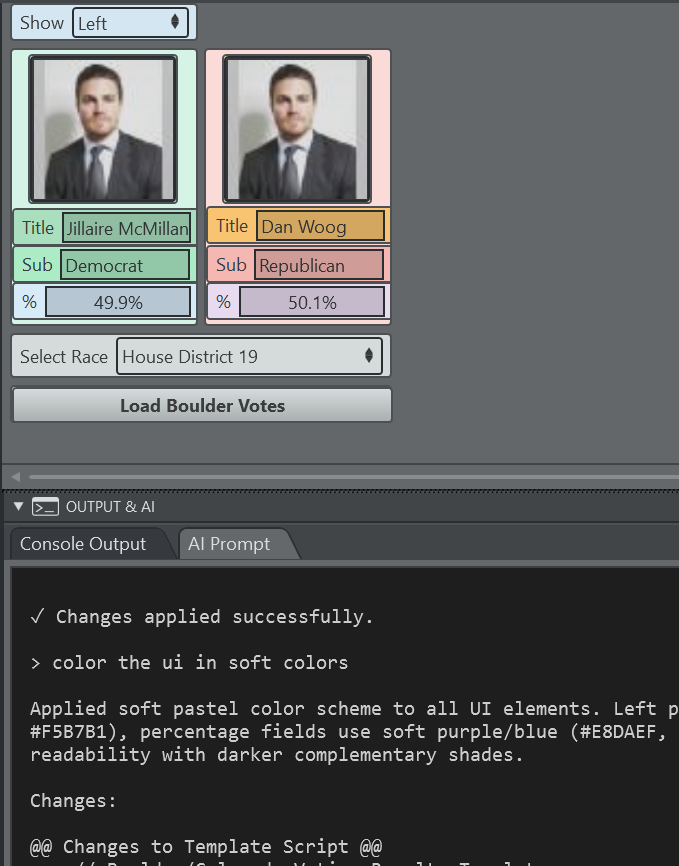Click the AI output text area

340,720
